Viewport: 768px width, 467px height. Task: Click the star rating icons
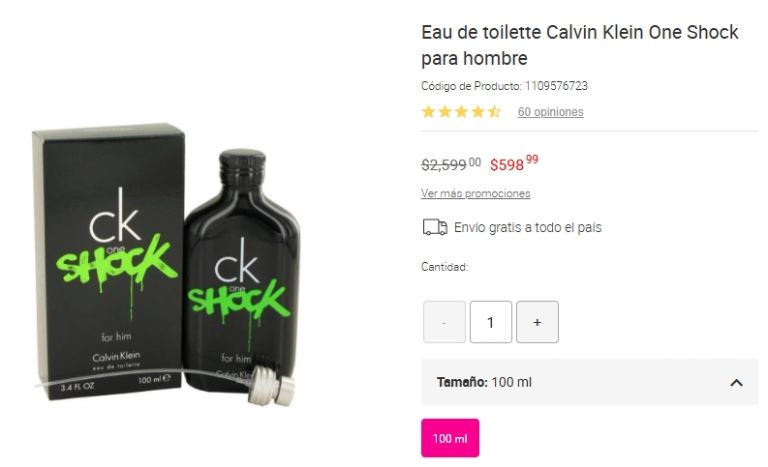461,112
